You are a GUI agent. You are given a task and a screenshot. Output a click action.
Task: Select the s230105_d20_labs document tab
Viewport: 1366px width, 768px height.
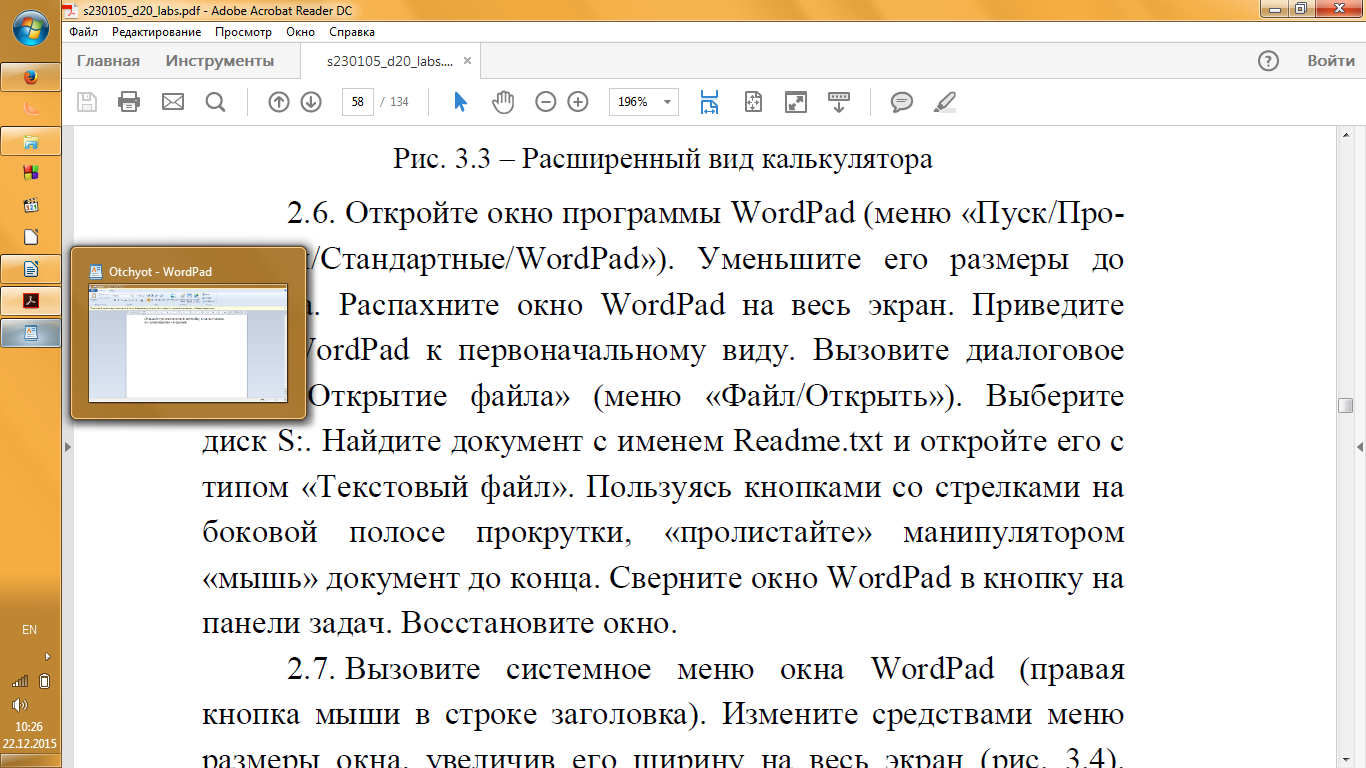(389, 61)
